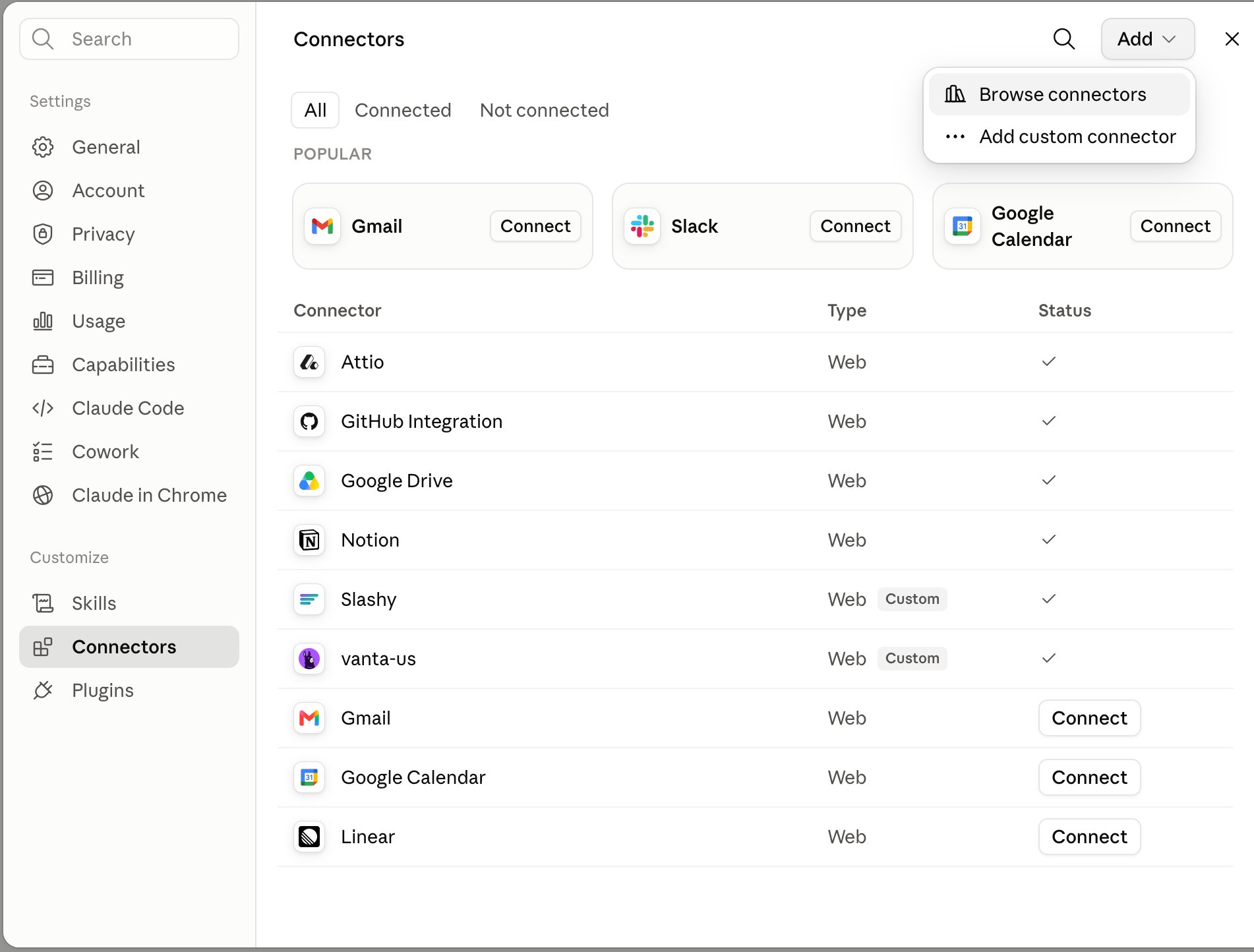1254x952 pixels.
Task: Click the Google Calendar logo in table row
Action: point(309,777)
